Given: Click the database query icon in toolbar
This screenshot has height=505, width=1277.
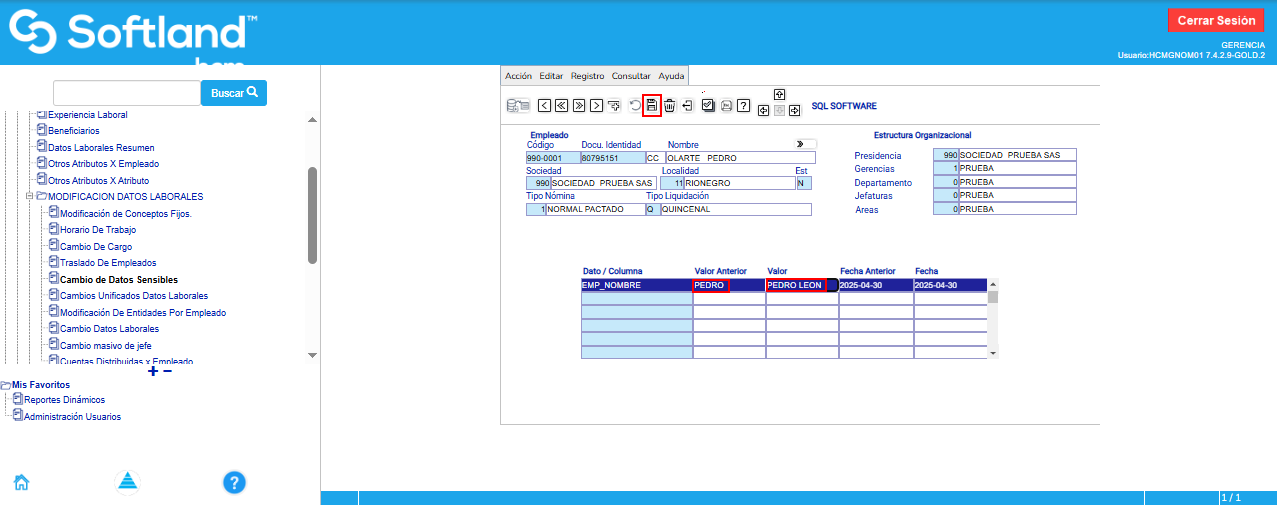Looking at the screenshot, I should [518, 105].
